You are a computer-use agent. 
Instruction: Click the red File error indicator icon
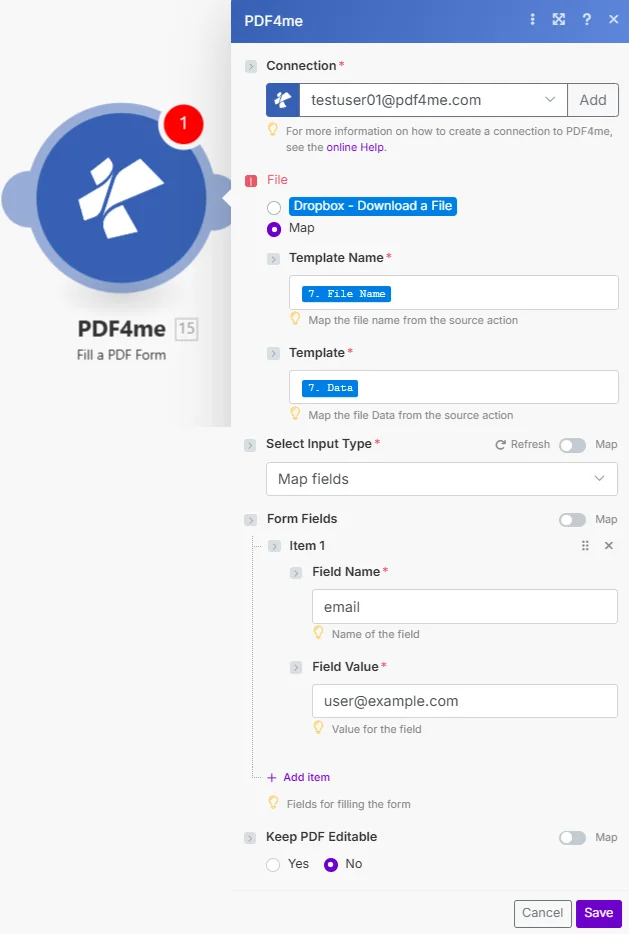(x=251, y=180)
